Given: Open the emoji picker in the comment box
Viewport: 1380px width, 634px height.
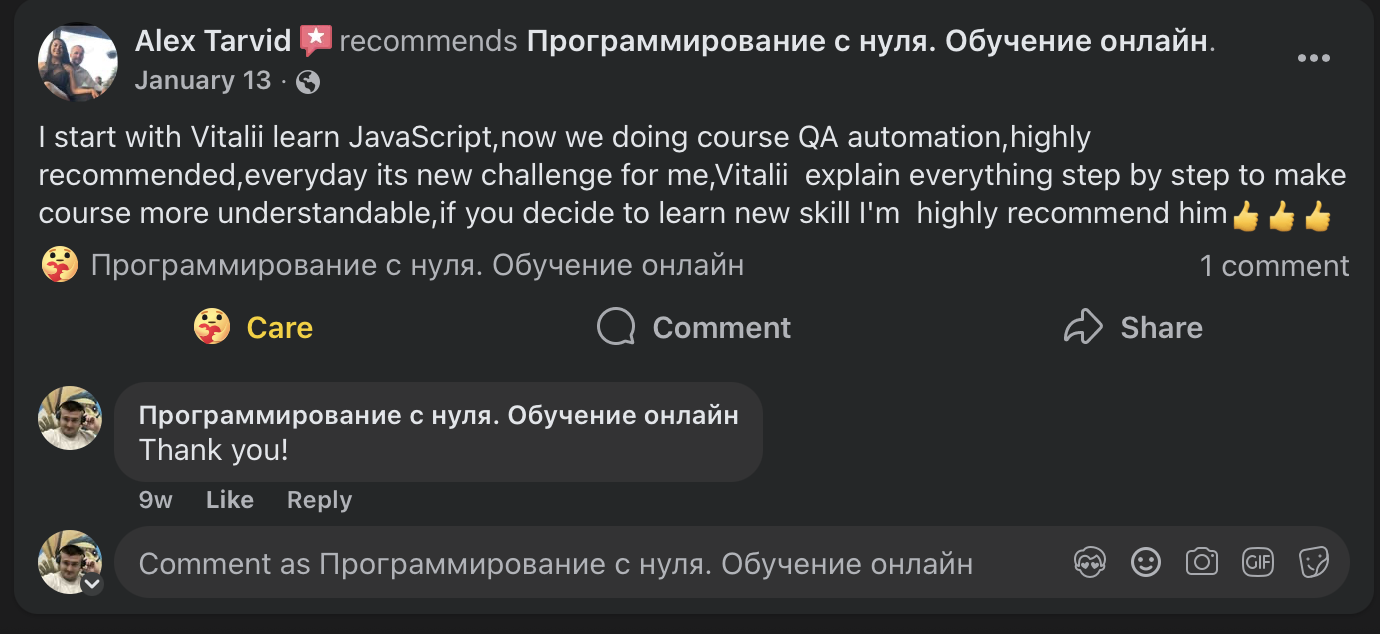Looking at the screenshot, I should click(x=1146, y=563).
